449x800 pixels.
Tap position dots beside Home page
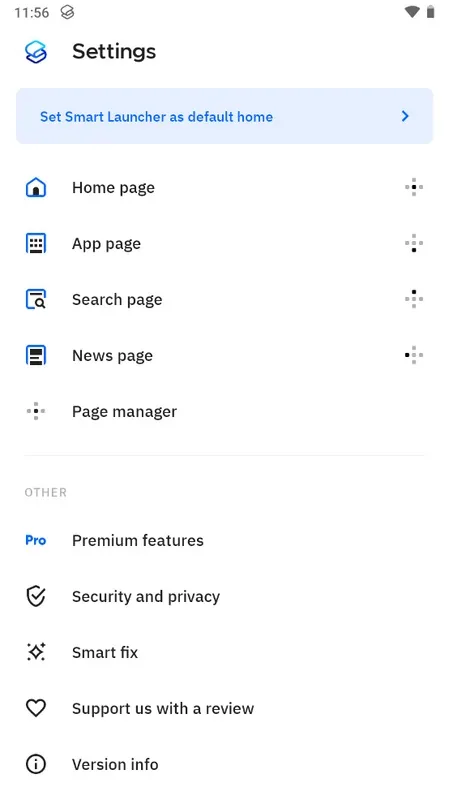click(x=414, y=187)
